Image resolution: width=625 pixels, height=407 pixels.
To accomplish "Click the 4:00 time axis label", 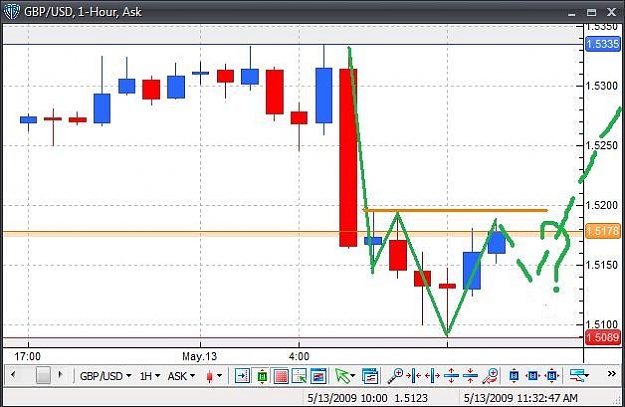I will [x=299, y=356].
